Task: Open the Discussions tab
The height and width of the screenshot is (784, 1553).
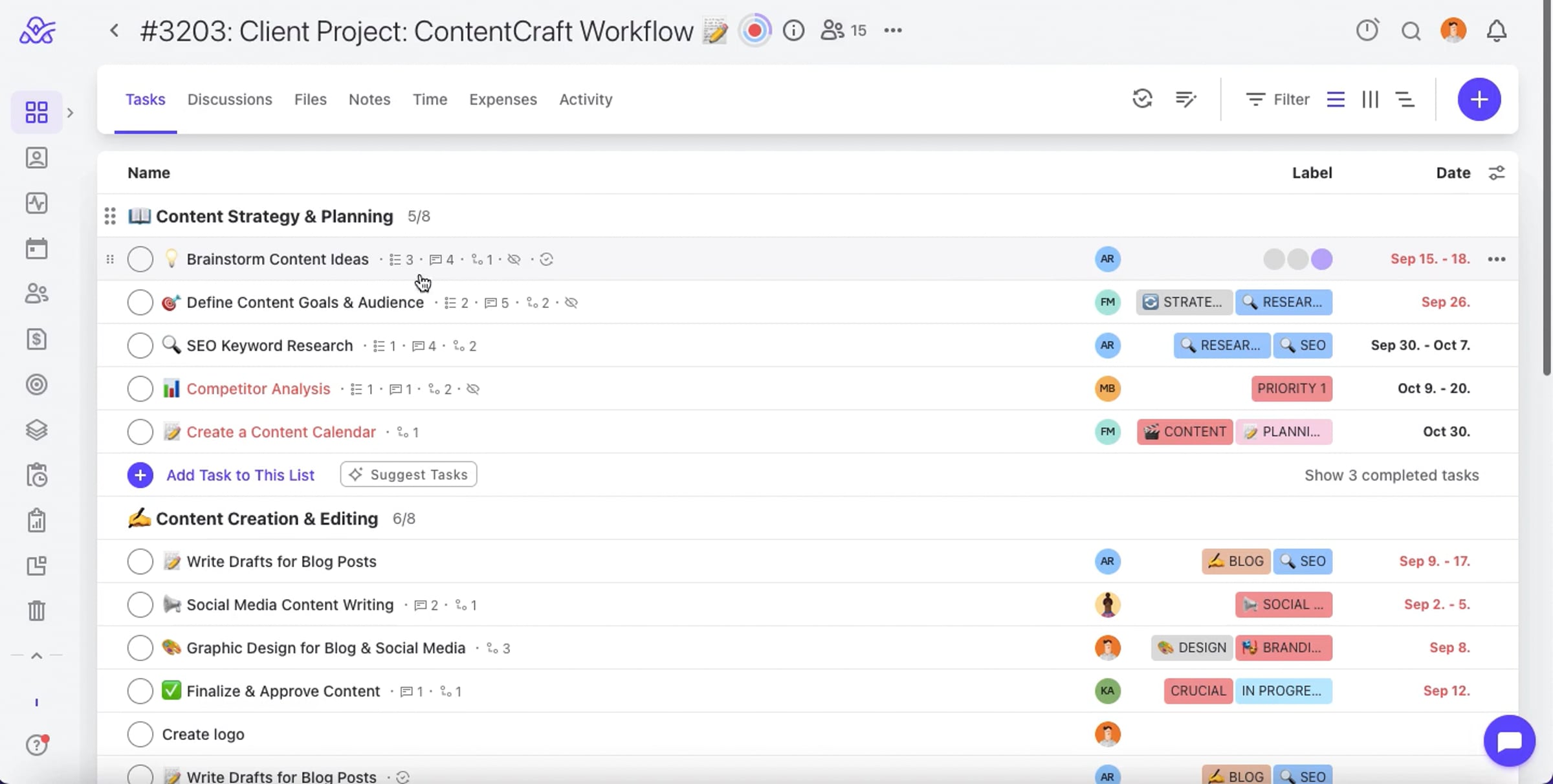Action: point(230,100)
